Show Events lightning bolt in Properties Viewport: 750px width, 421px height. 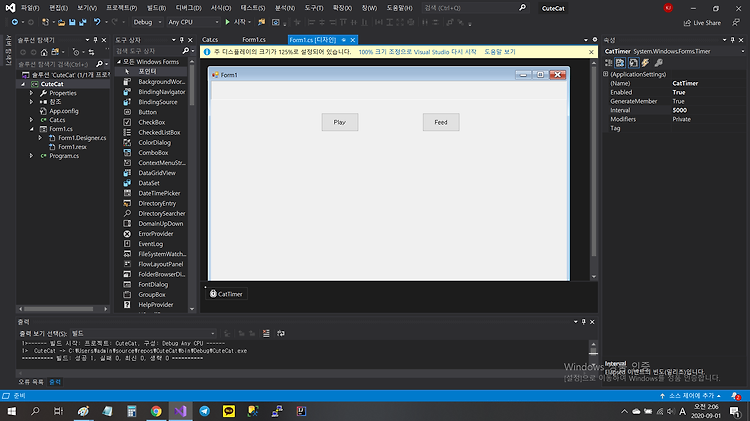[645, 63]
